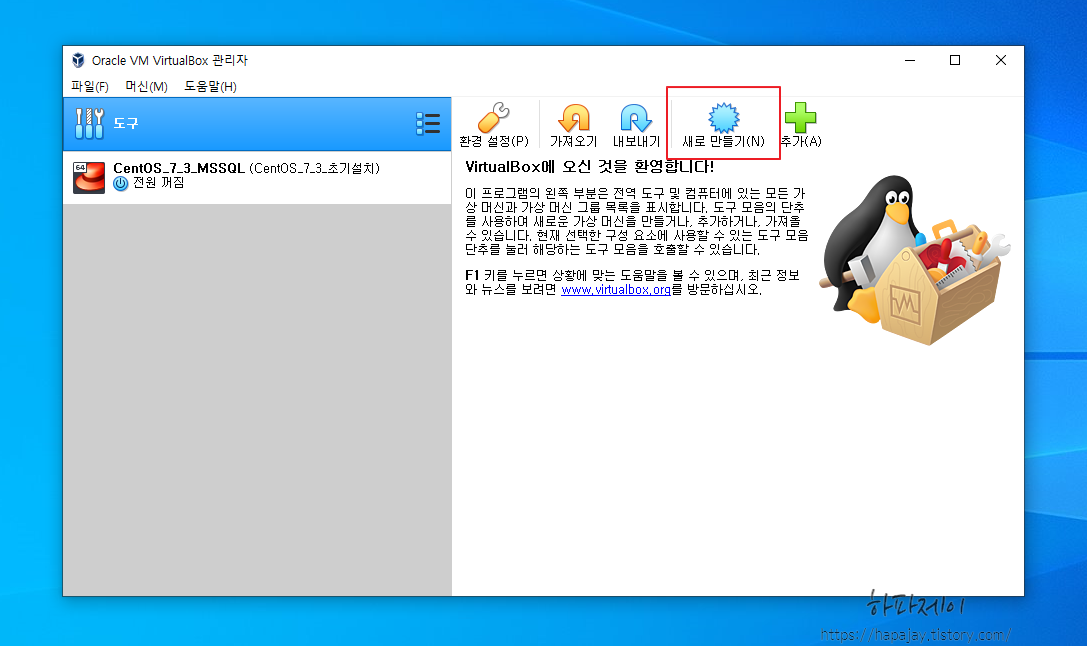Click the 도구 label in the sidebar

click(125, 123)
